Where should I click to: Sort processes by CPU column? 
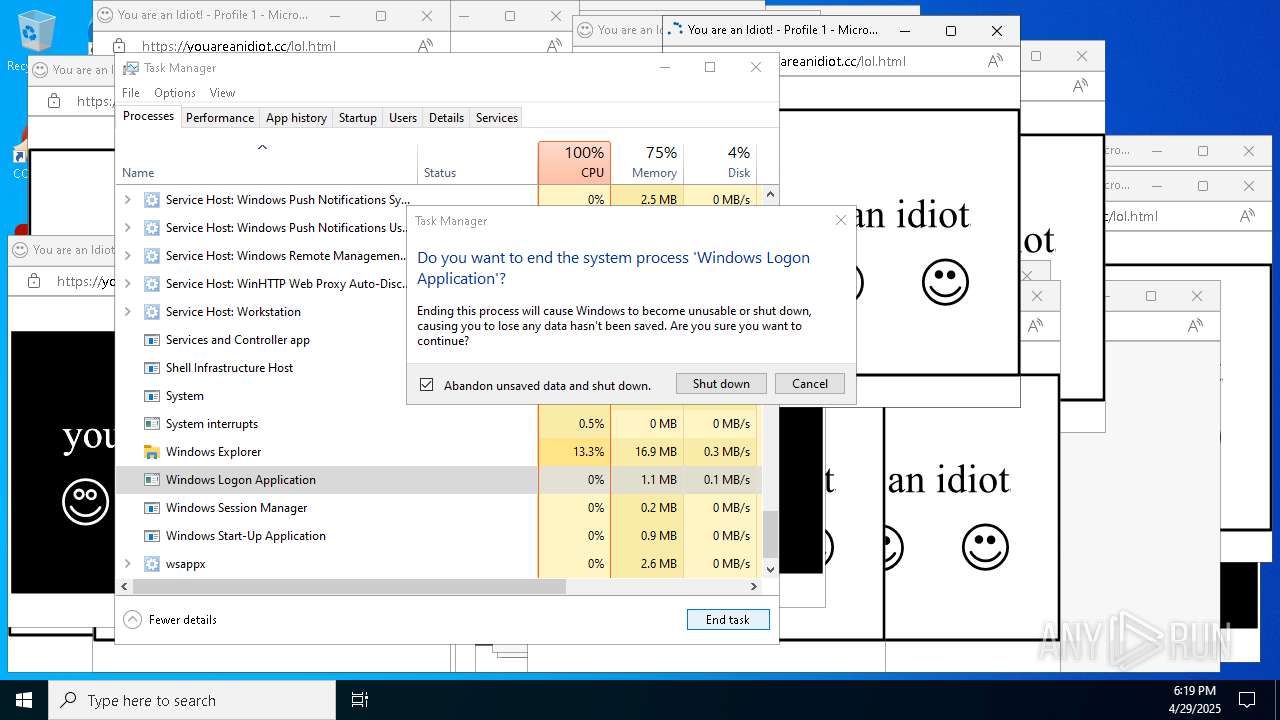click(x=574, y=163)
